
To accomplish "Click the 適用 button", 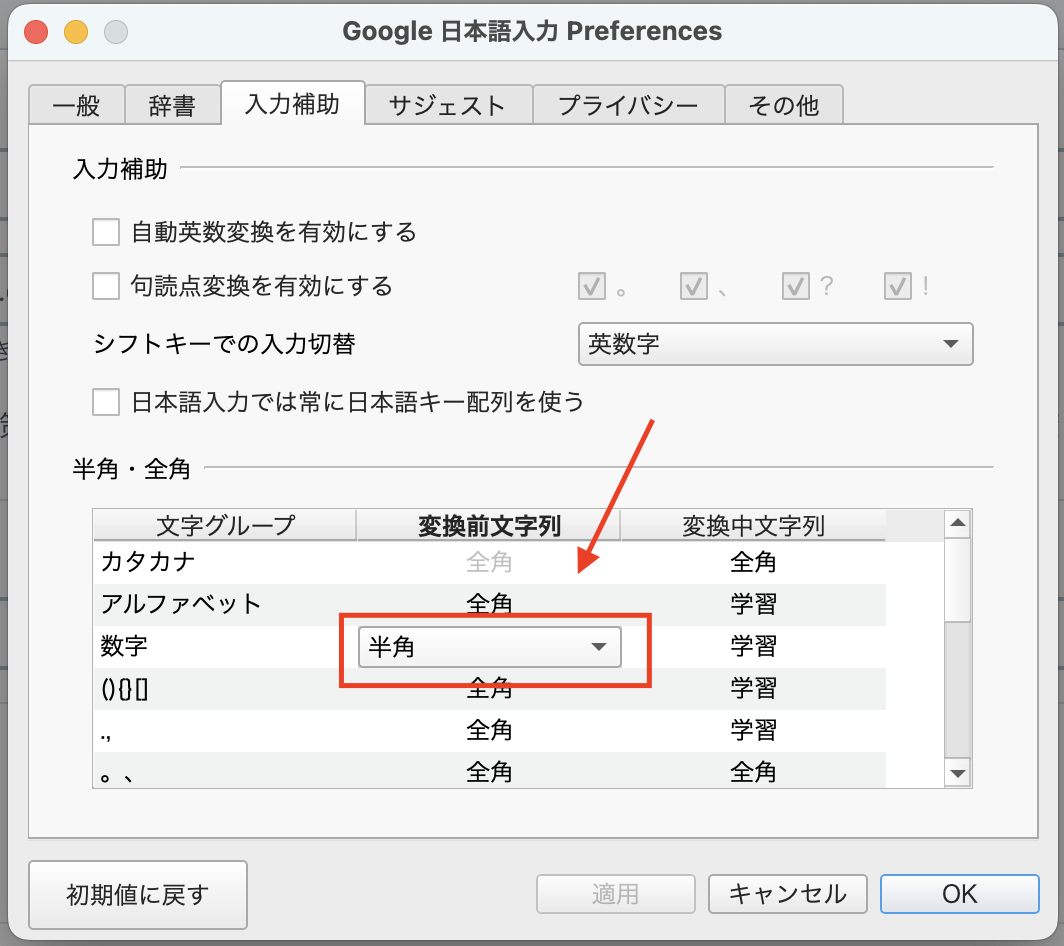I will tap(615, 894).
